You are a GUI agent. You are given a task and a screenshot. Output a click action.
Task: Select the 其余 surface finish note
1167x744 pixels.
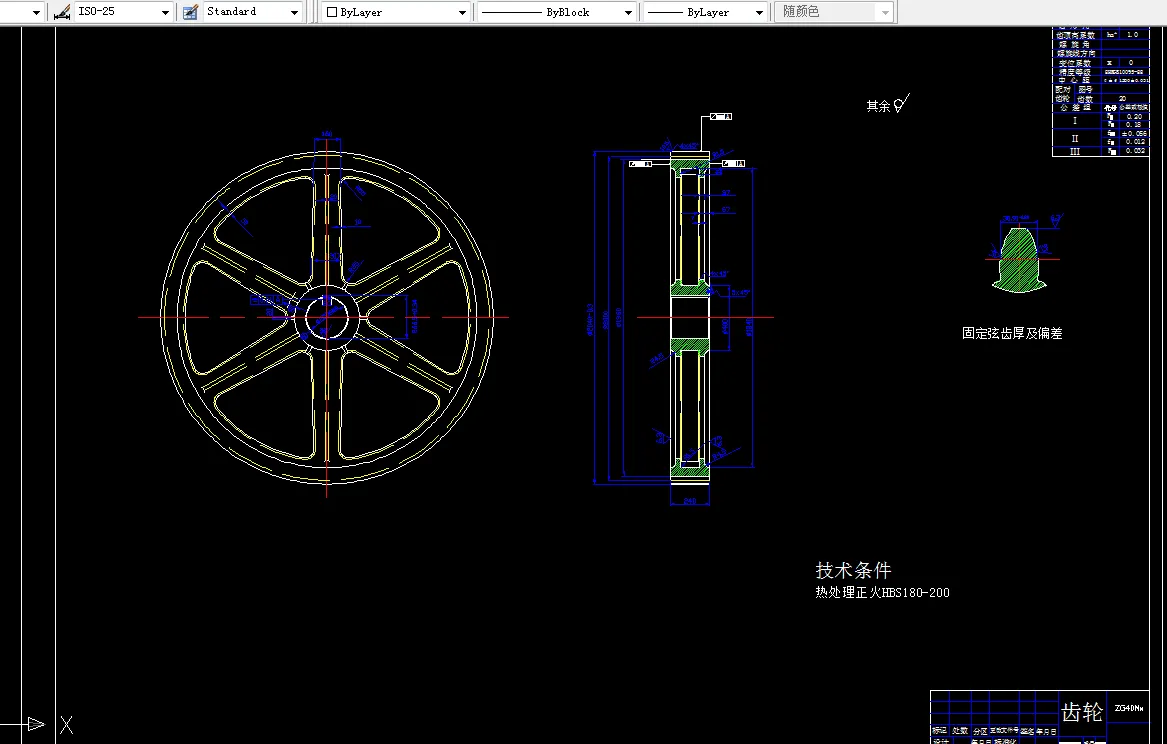point(878,106)
